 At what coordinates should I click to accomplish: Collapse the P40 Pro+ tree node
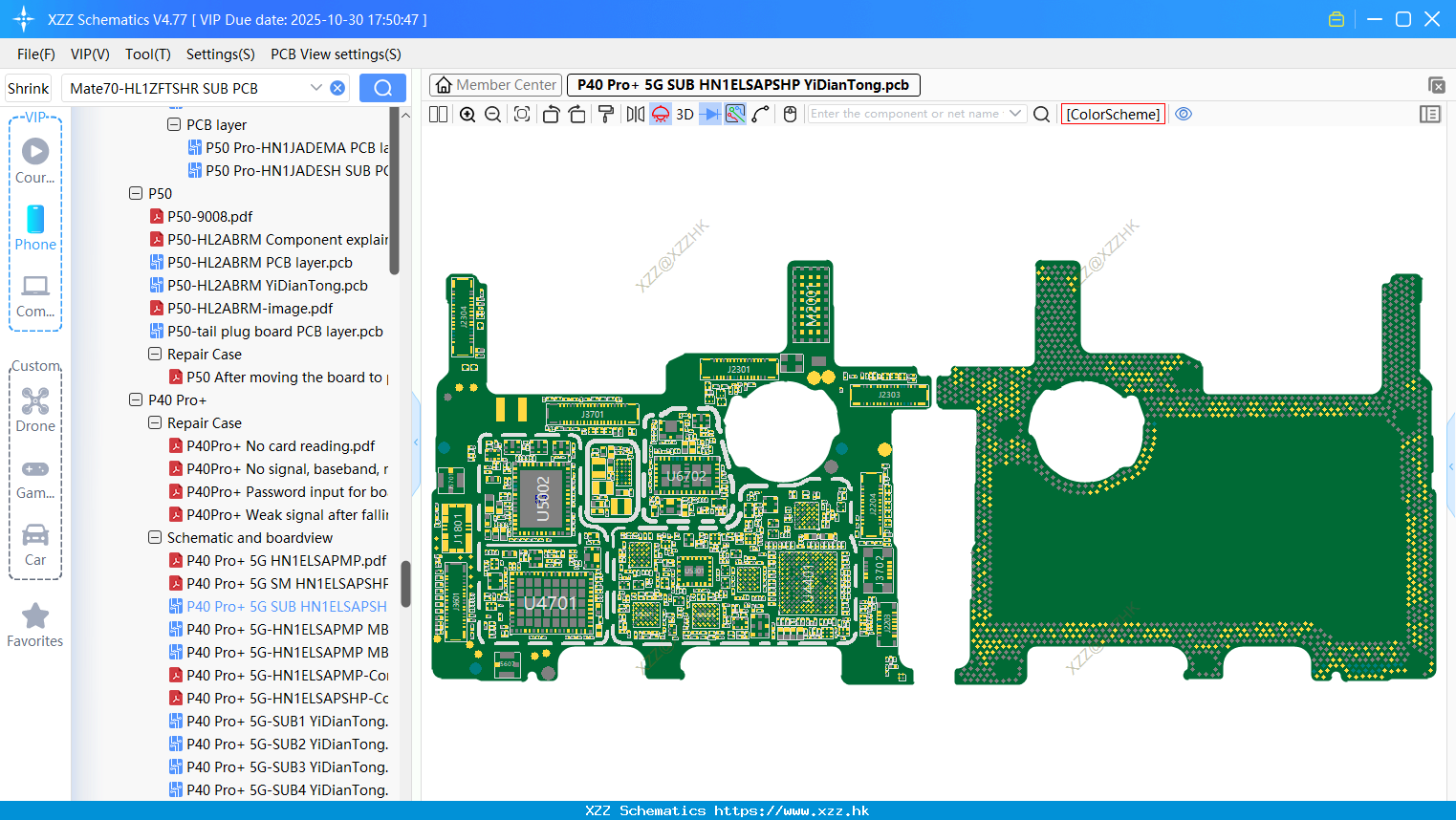tap(136, 399)
